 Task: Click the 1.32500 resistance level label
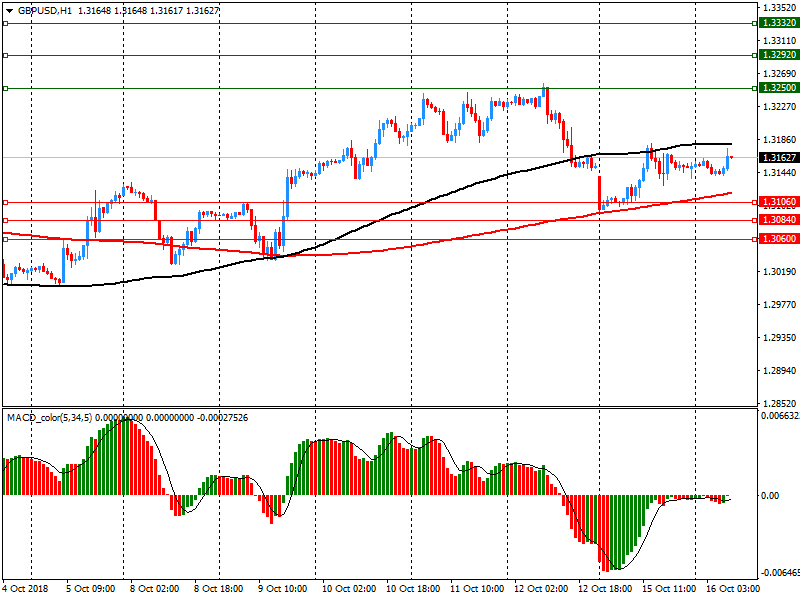pyautogui.click(x=779, y=88)
